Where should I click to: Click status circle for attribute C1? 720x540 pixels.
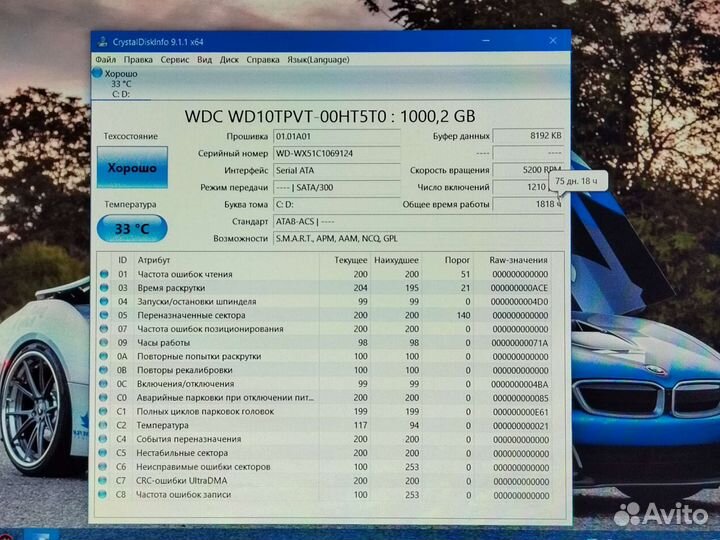103,411
